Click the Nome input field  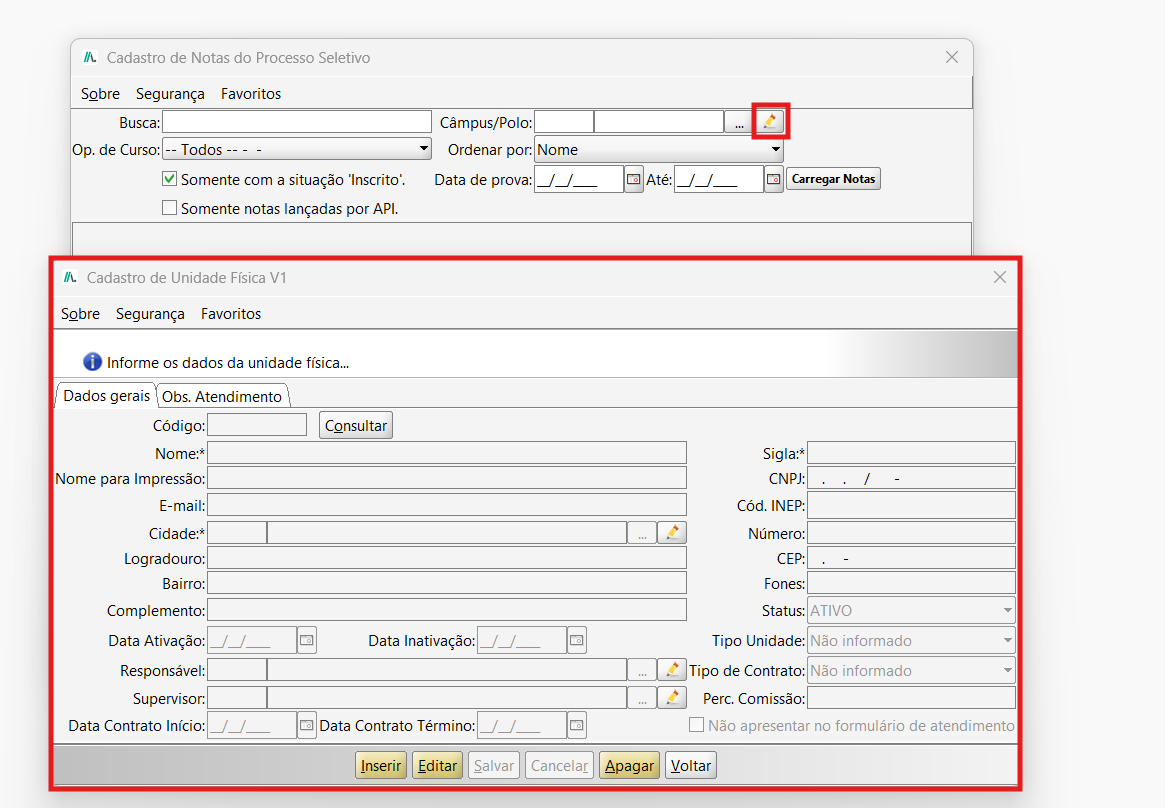click(x=447, y=452)
